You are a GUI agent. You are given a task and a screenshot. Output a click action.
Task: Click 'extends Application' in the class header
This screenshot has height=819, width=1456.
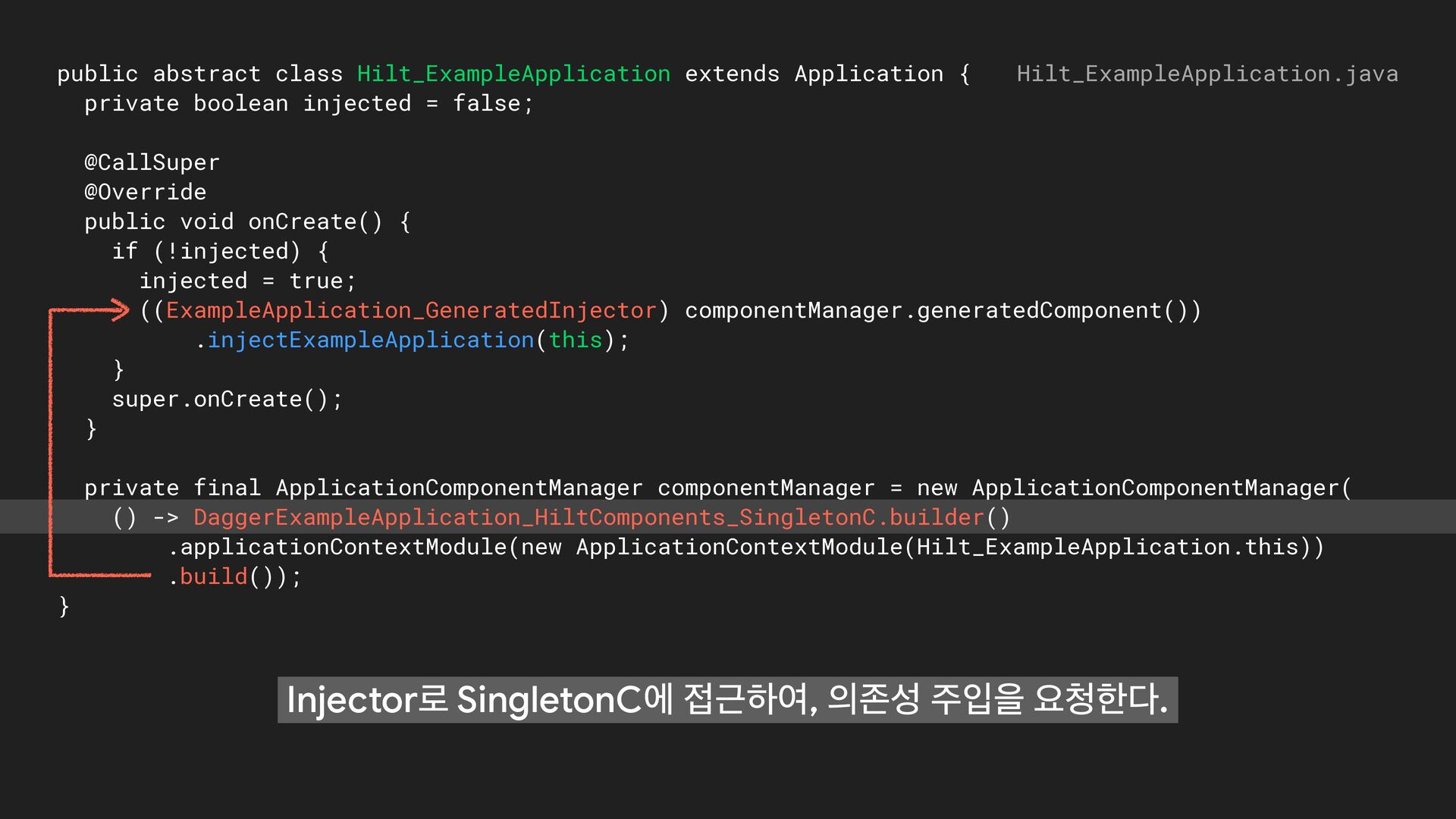814,74
